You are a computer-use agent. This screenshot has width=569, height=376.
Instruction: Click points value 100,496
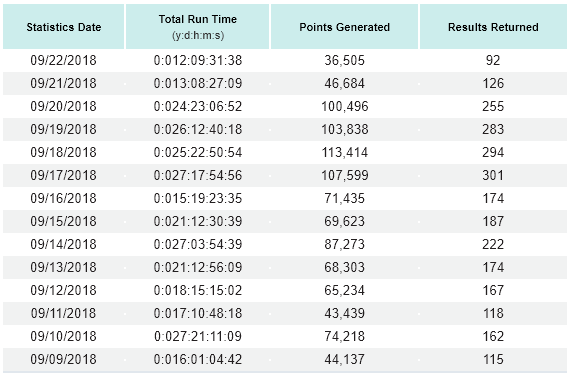(345, 106)
